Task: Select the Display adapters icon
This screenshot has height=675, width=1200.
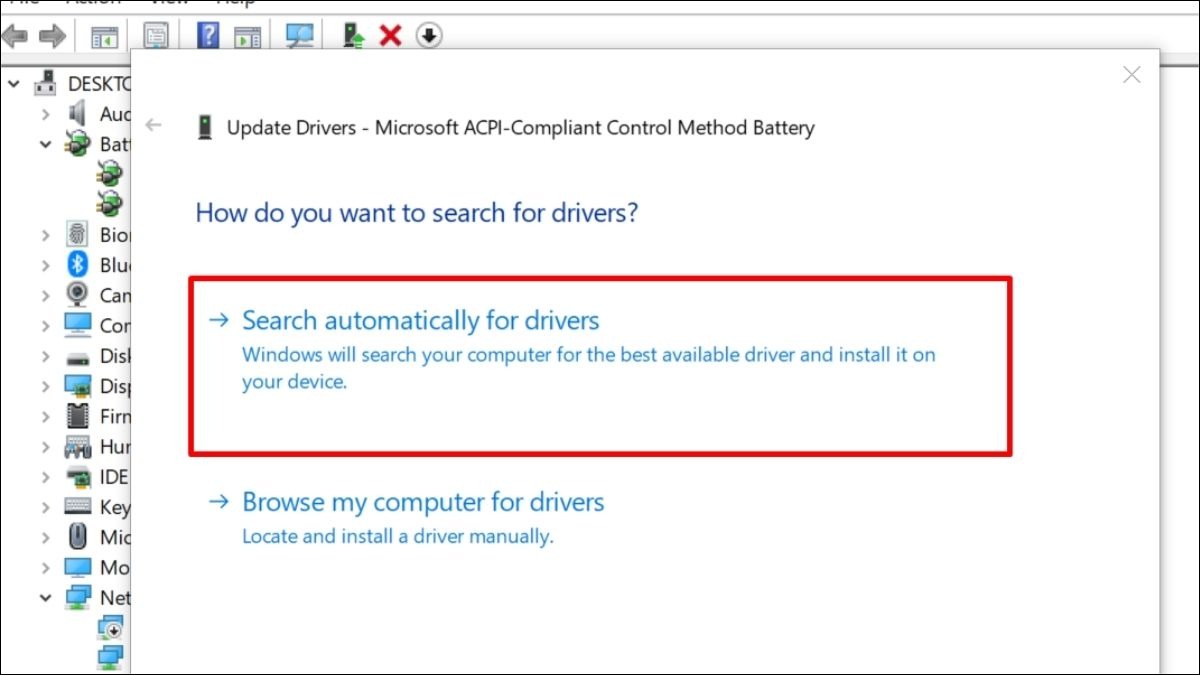Action: [77, 386]
